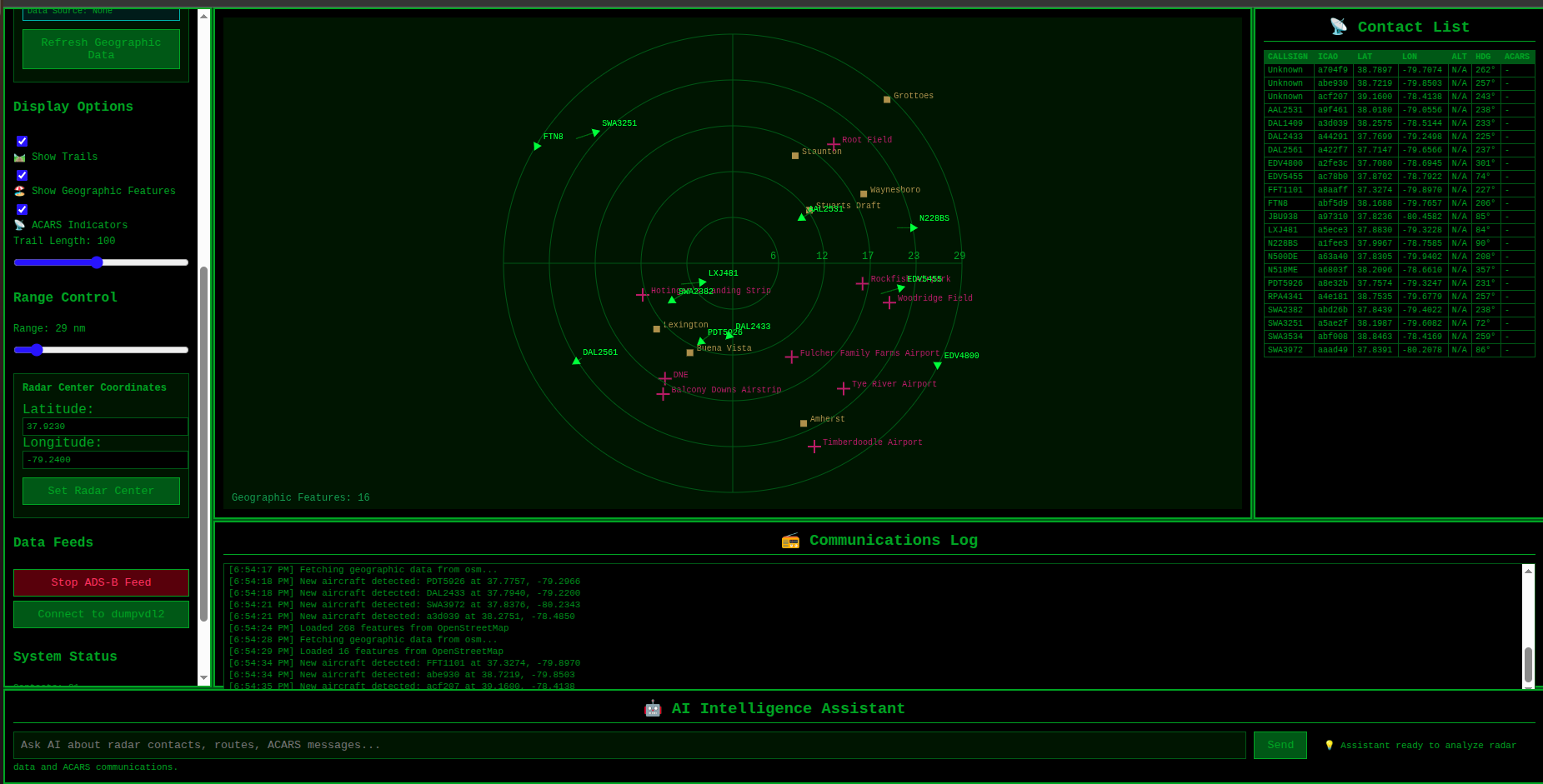Click the DAL2561 aircraft triangle
Screen dimensions: 1543x784
tap(576, 361)
